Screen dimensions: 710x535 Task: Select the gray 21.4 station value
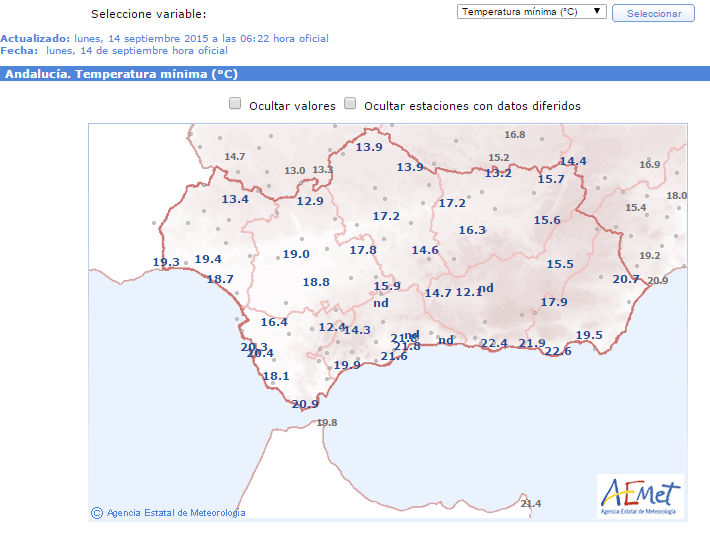[531, 503]
